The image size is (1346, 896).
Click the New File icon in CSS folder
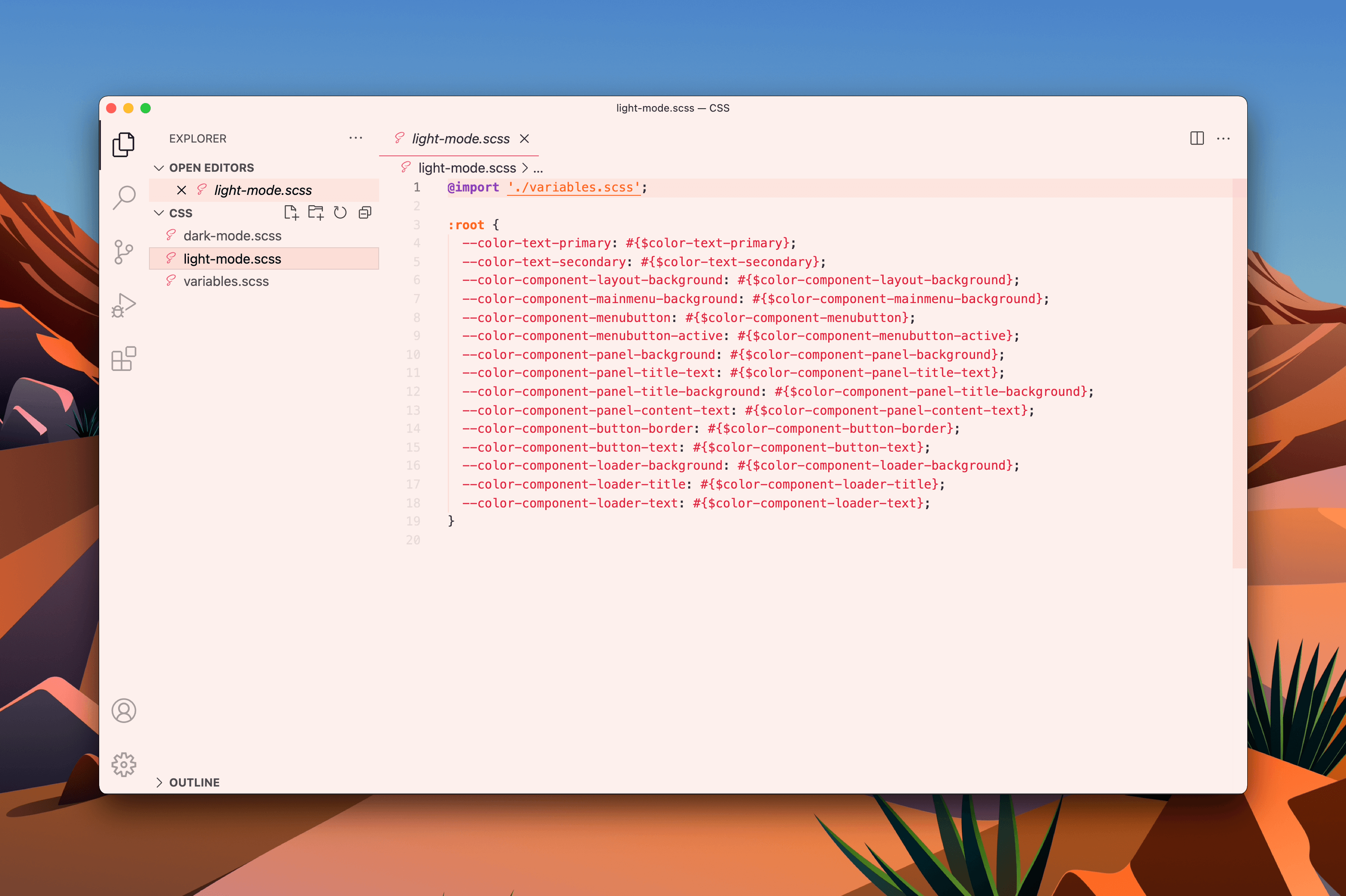click(x=292, y=213)
